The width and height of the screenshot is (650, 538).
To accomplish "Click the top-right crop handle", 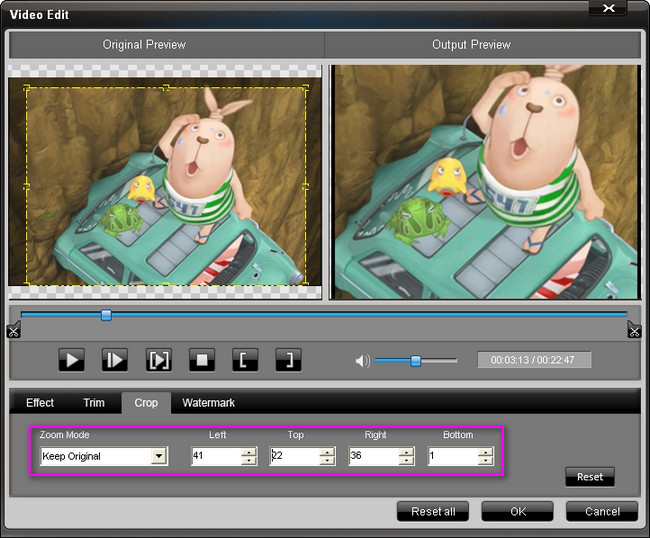I will 306,88.
